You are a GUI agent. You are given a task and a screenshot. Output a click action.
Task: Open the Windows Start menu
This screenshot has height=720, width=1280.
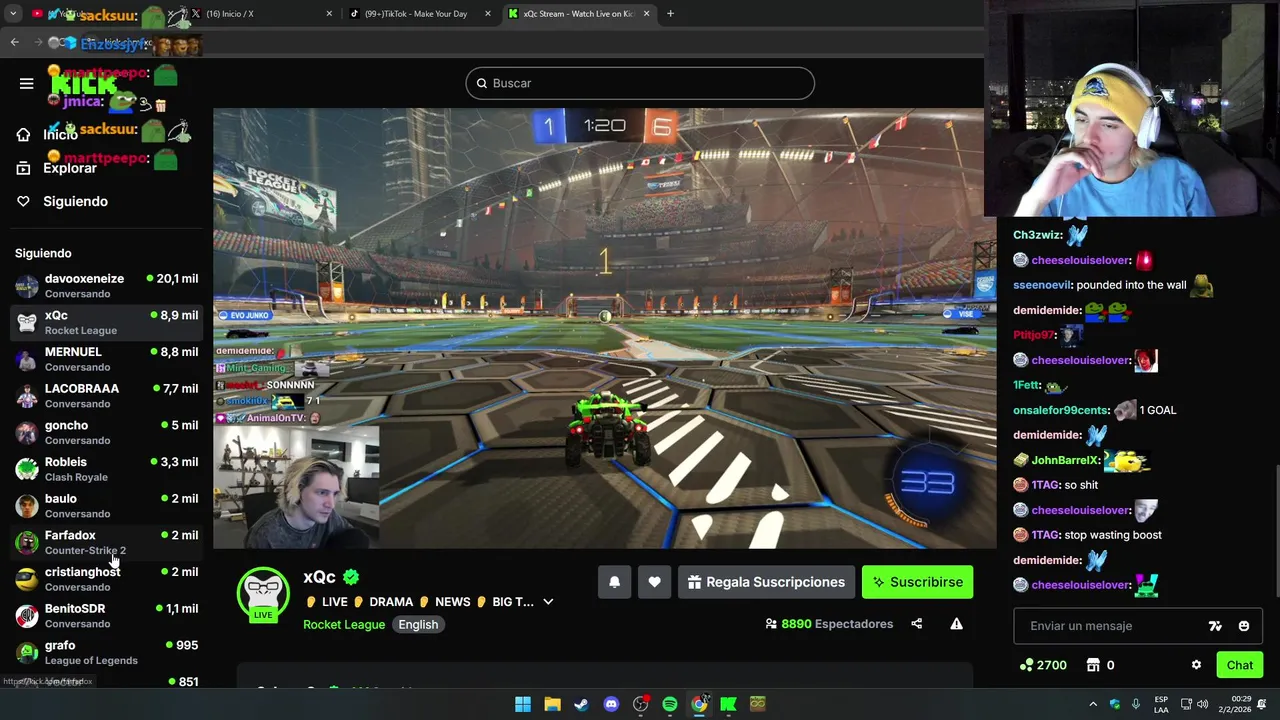click(522, 704)
